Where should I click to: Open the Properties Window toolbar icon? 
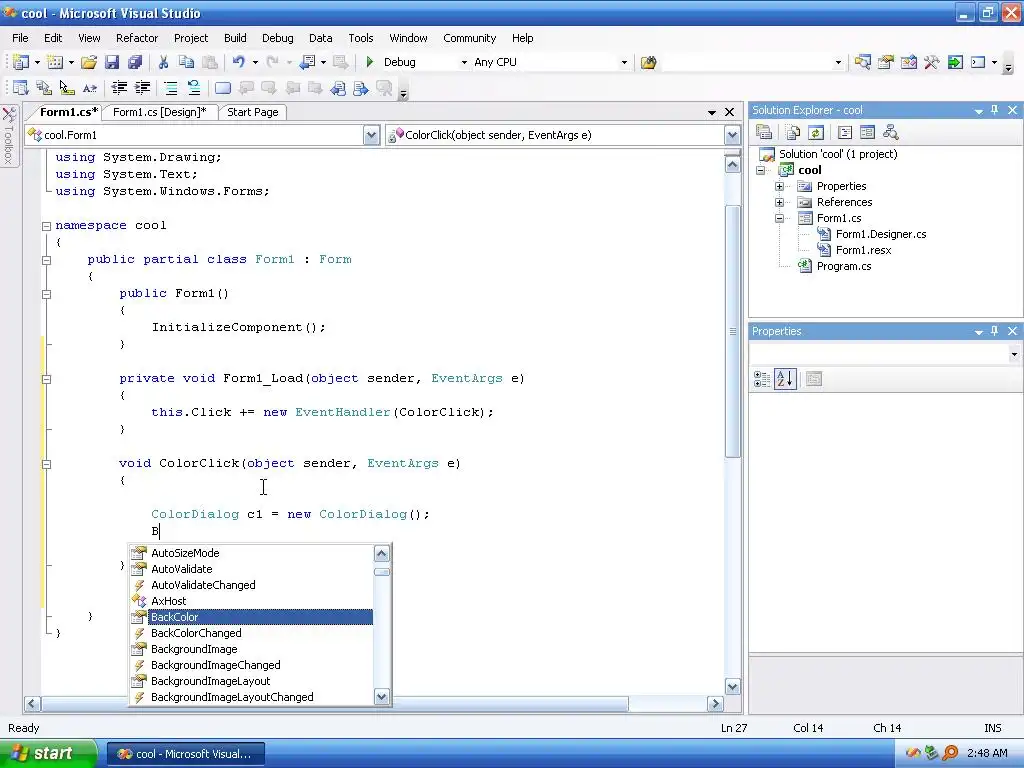(886, 62)
